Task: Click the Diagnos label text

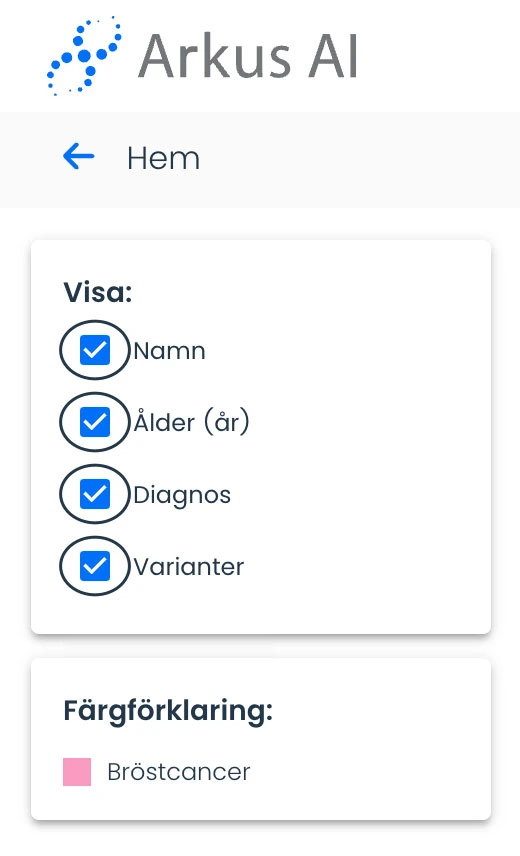Action: coord(182,496)
